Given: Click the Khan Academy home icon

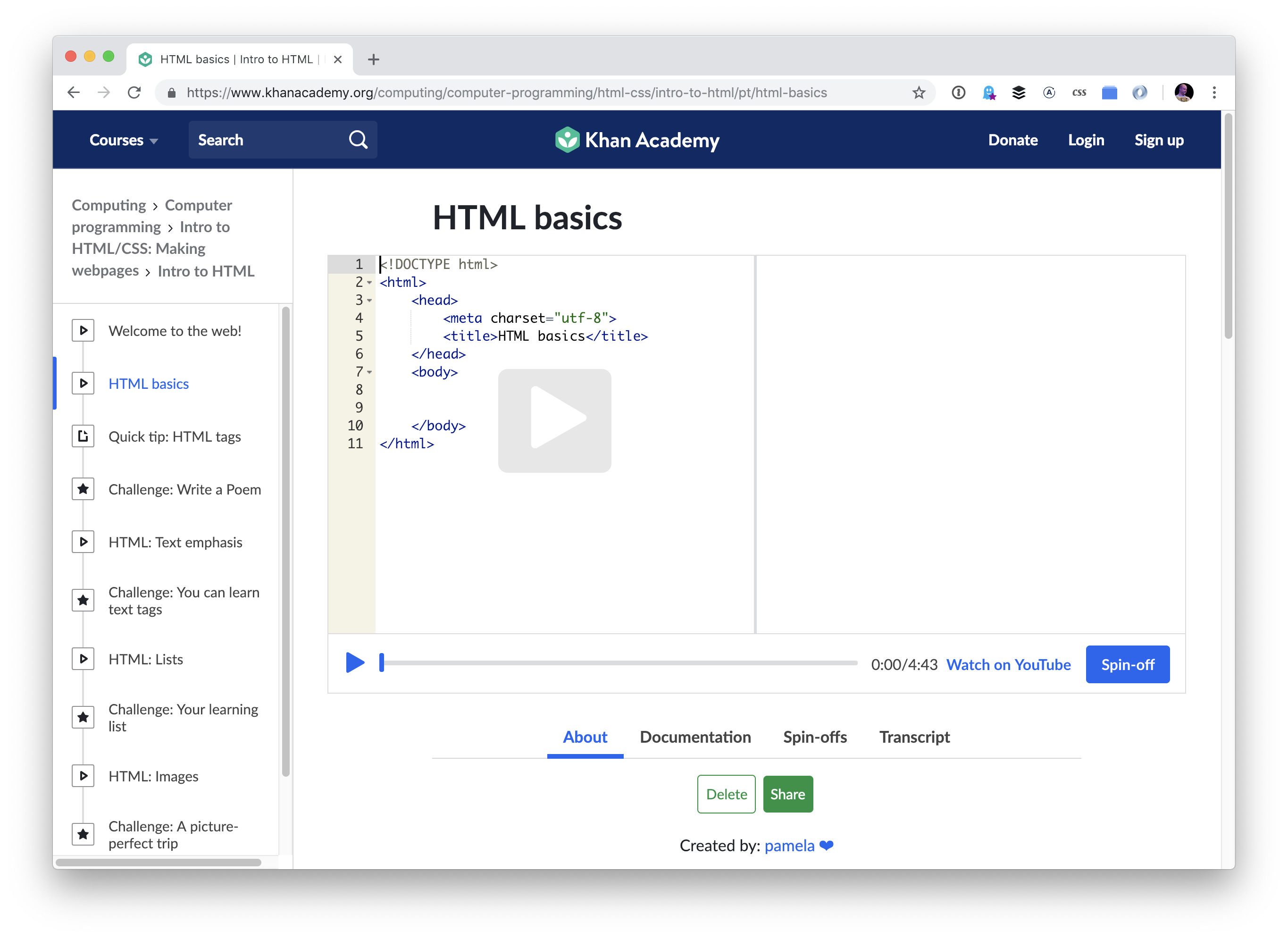Looking at the screenshot, I should click(x=565, y=139).
